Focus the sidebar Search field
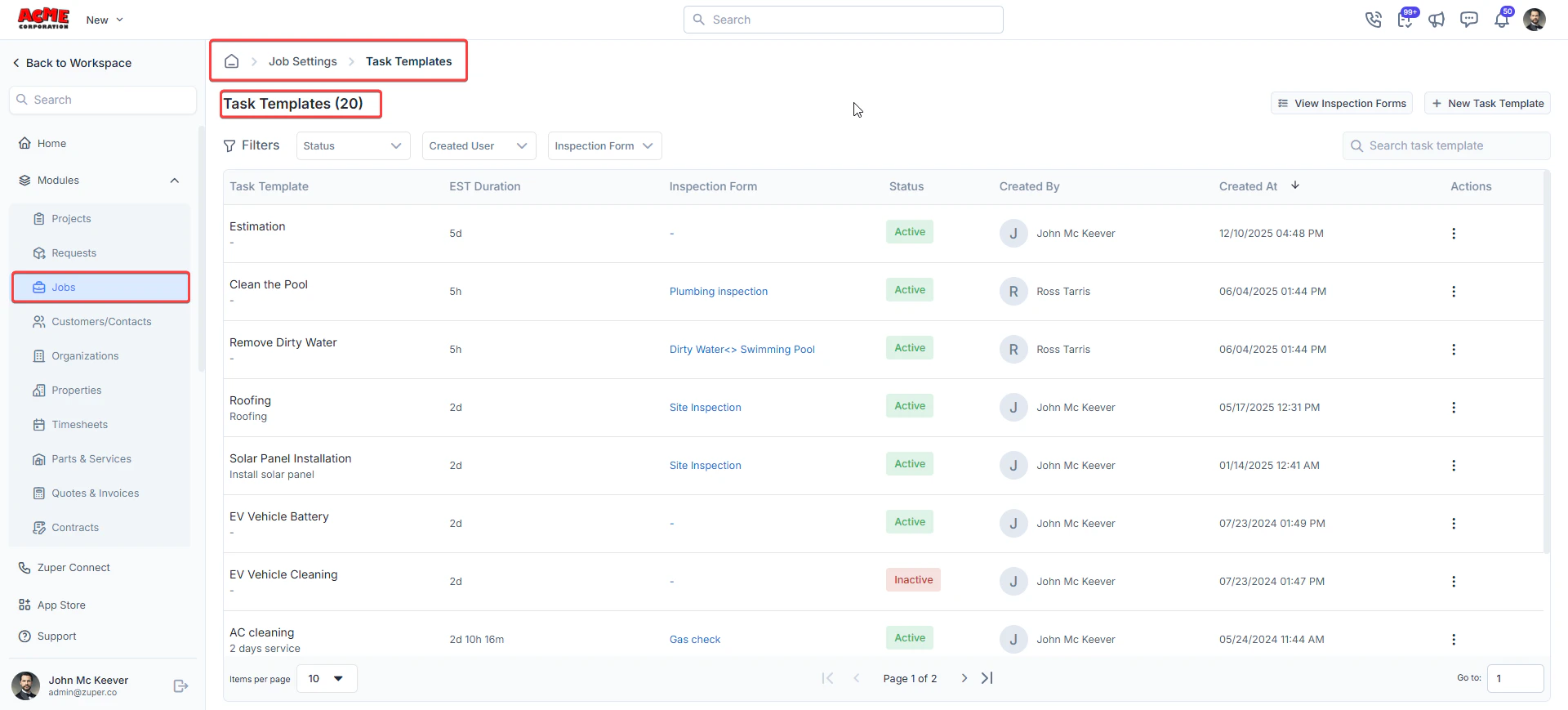The width and height of the screenshot is (1568, 710). [103, 100]
